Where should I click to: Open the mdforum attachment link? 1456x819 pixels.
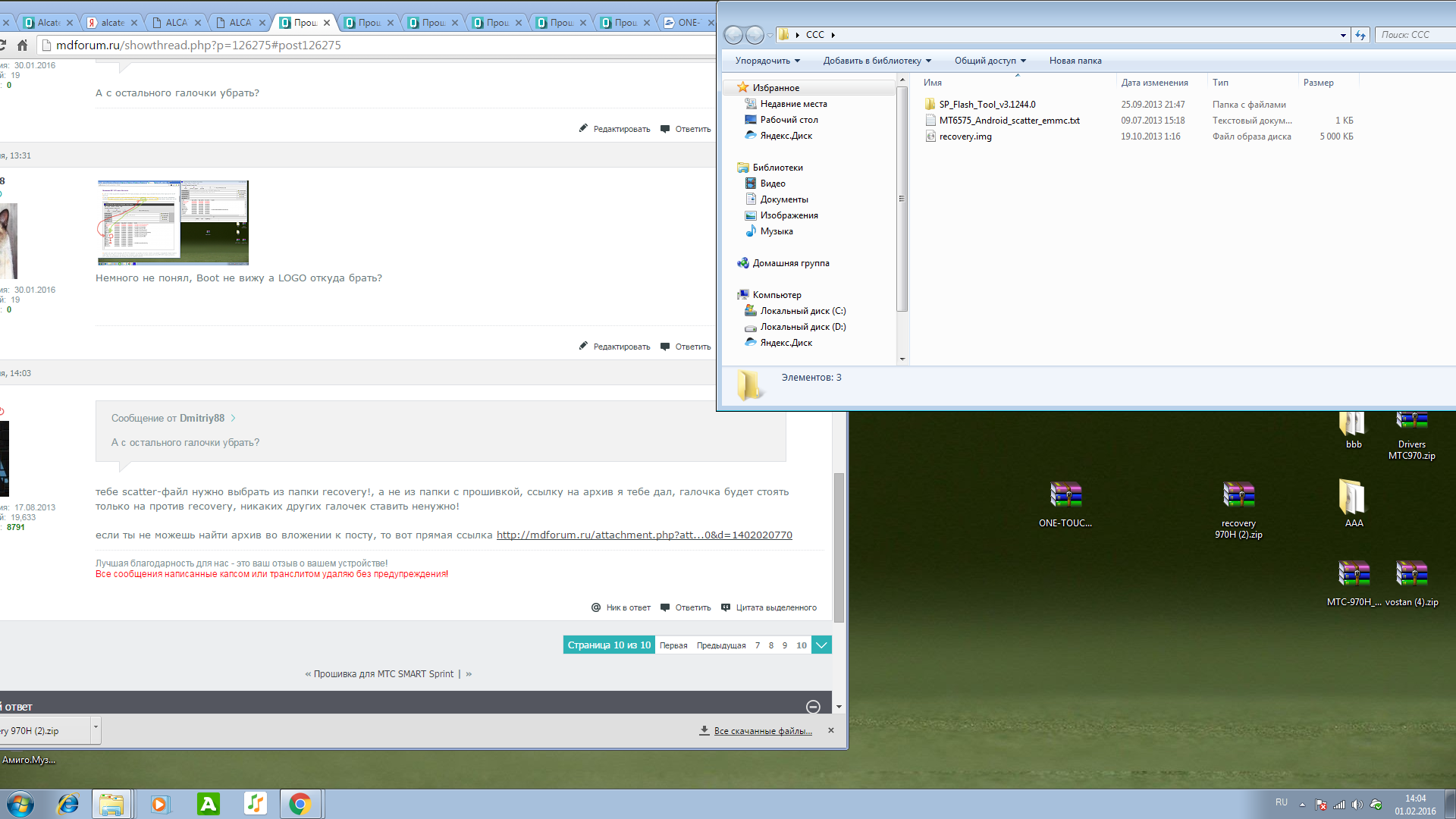pyautogui.click(x=644, y=535)
